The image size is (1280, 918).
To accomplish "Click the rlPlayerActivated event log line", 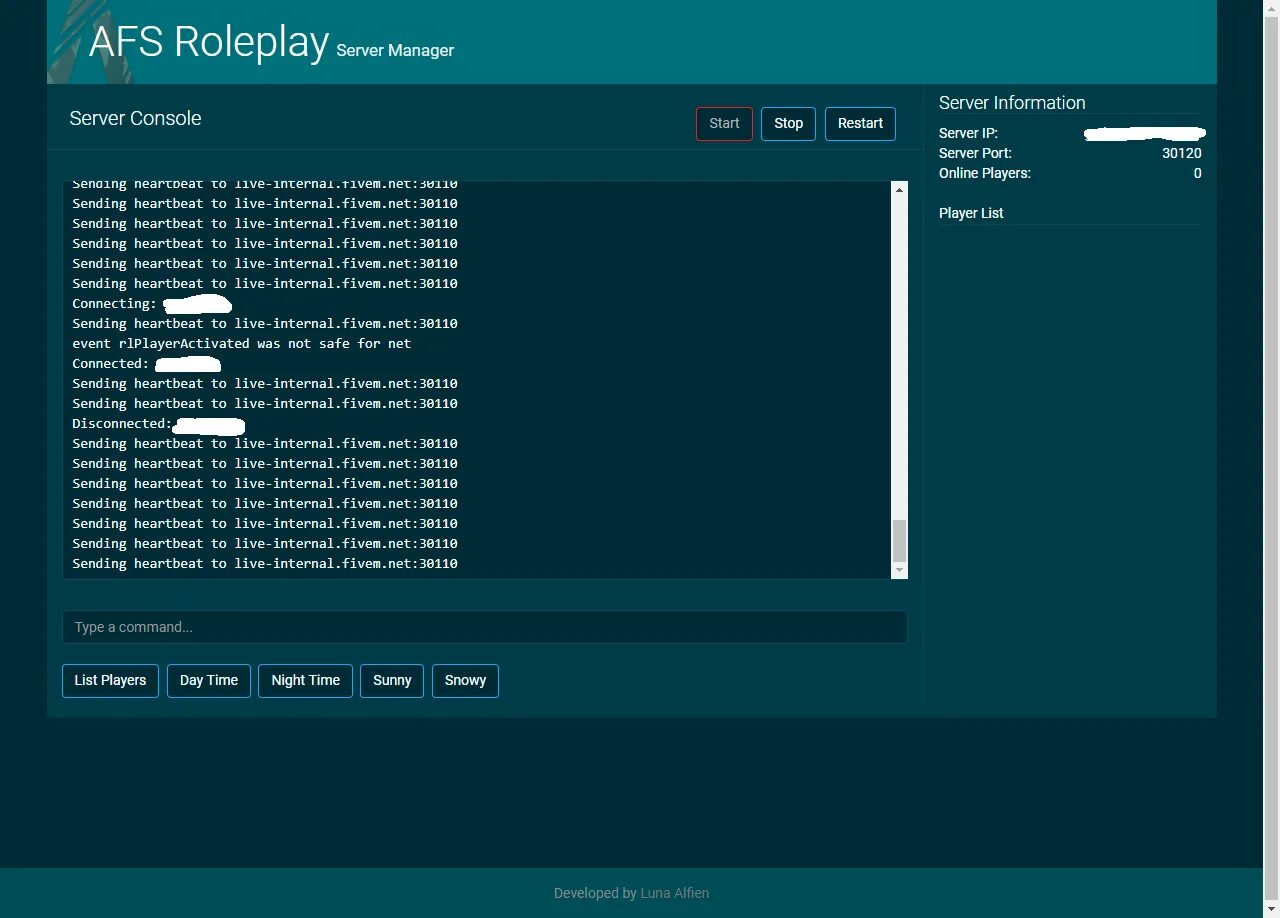I will [x=241, y=344].
